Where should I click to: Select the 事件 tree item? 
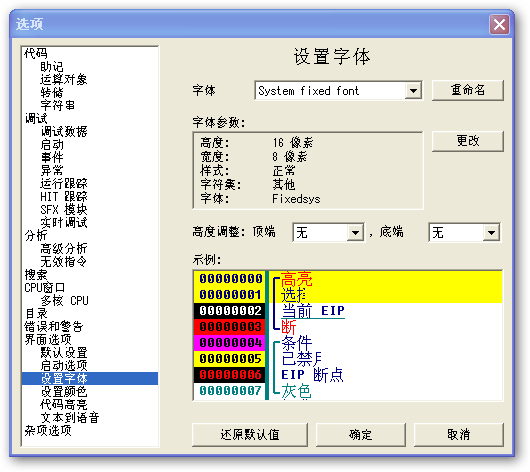point(52,157)
